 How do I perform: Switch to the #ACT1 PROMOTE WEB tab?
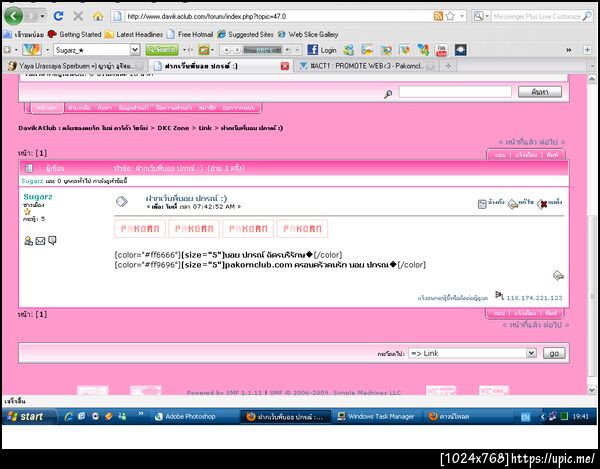pyautogui.click(x=367, y=66)
